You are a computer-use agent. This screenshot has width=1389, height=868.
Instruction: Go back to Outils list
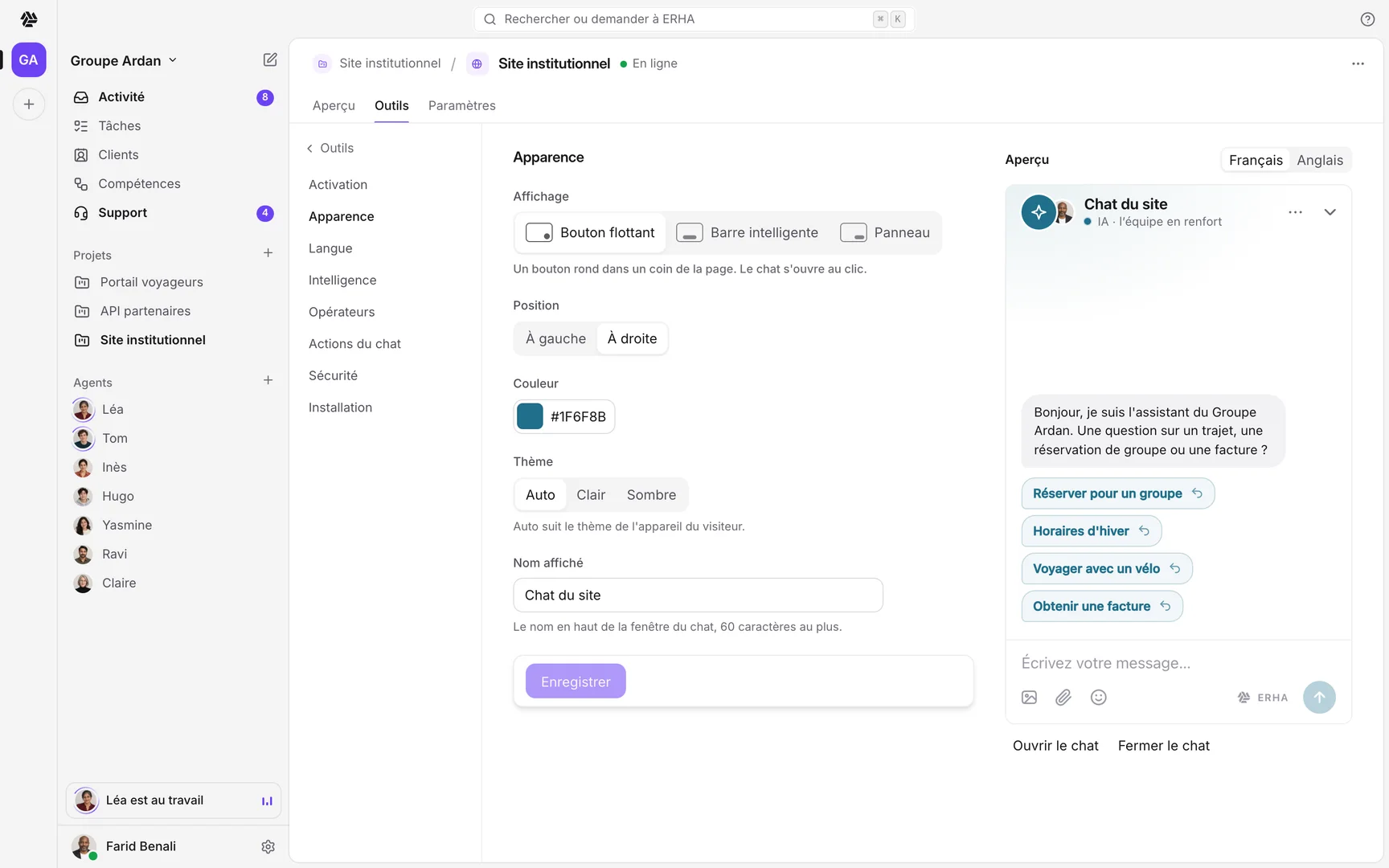pos(330,149)
